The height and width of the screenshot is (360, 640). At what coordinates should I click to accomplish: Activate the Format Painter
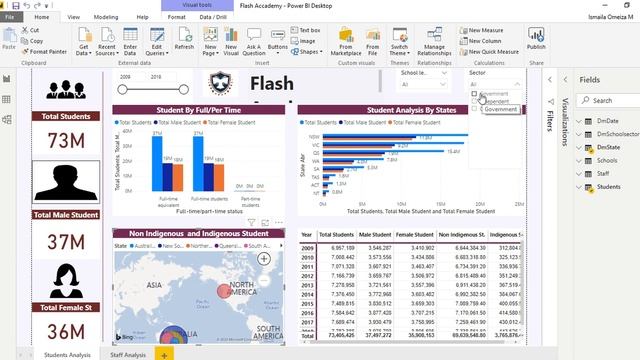click(44, 51)
